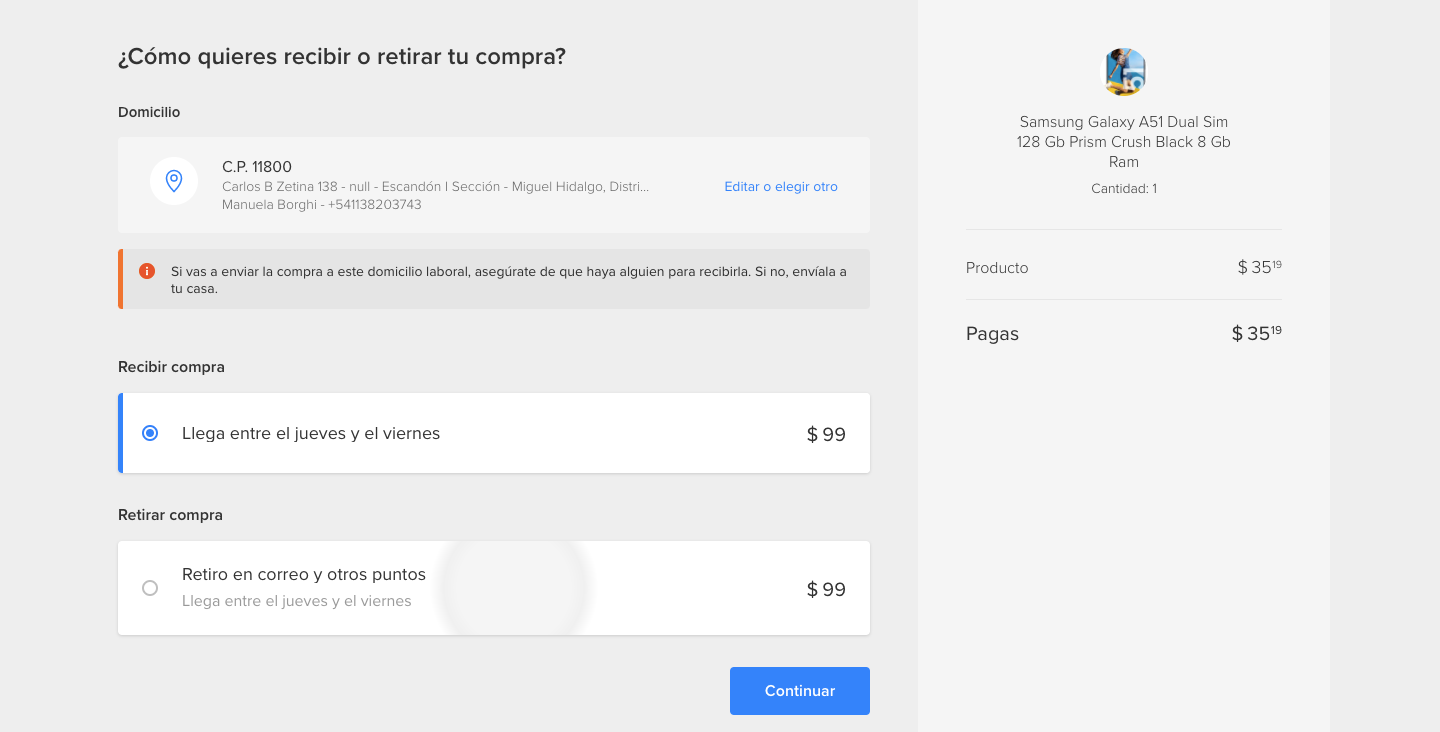Click the C.P. 11800 postal code text
Viewport: 1440px width, 732px height.
click(x=257, y=167)
